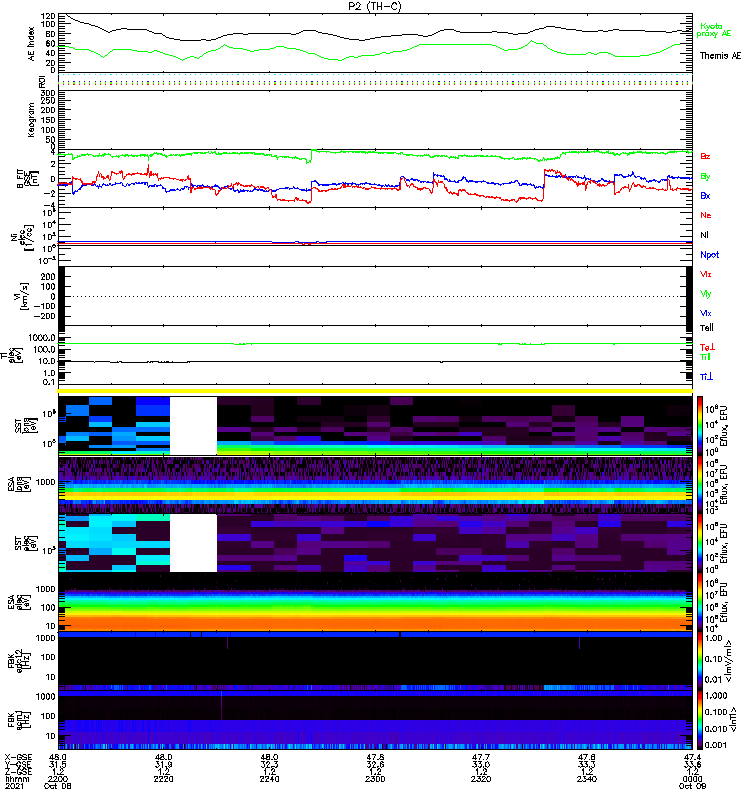This screenshot has height=800, width=750.
Task: Click the "AE Index" axis label
Action: [32, 44]
